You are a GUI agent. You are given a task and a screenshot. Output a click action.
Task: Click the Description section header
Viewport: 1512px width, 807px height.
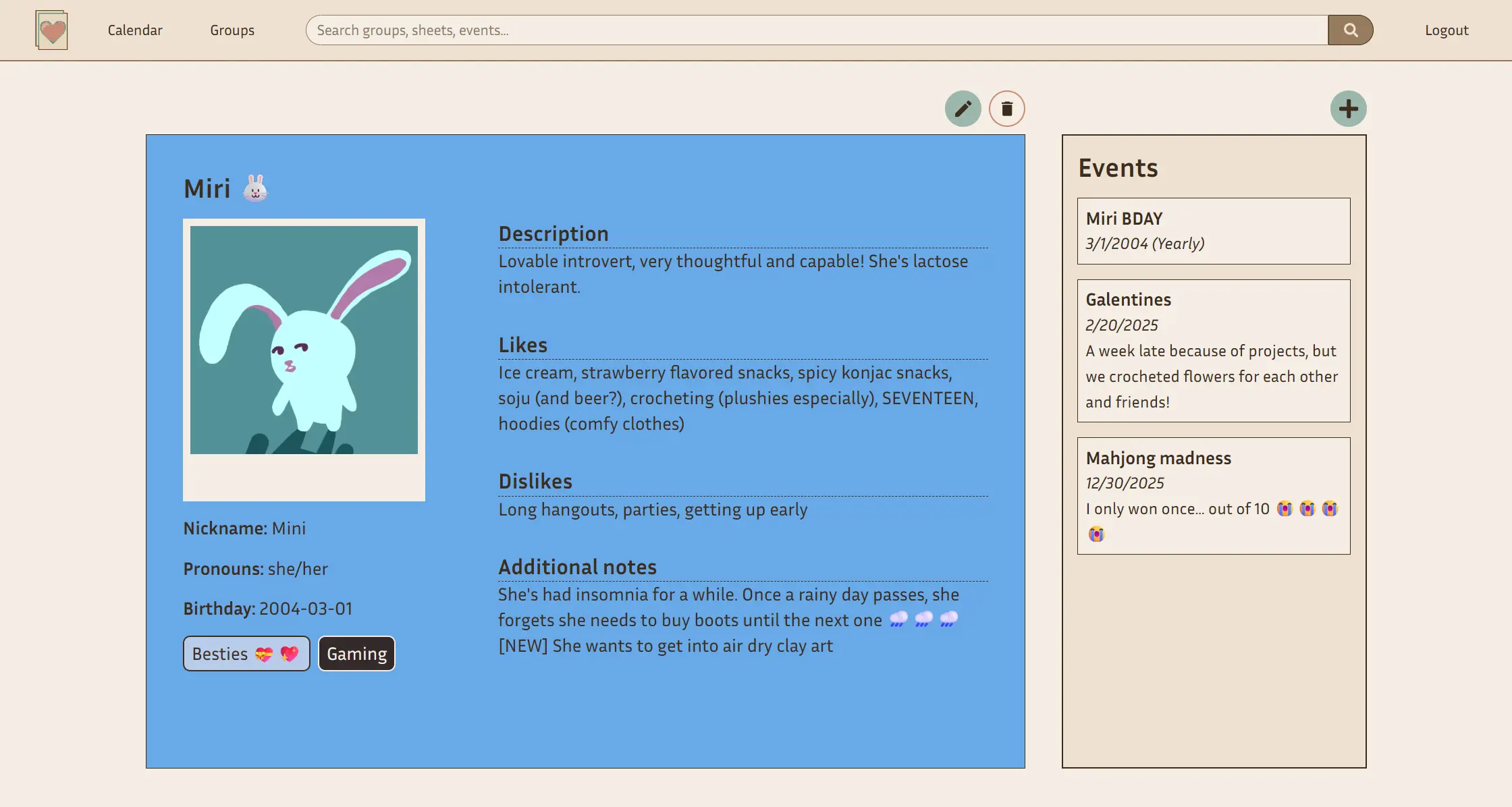pyautogui.click(x=553, y=233)
